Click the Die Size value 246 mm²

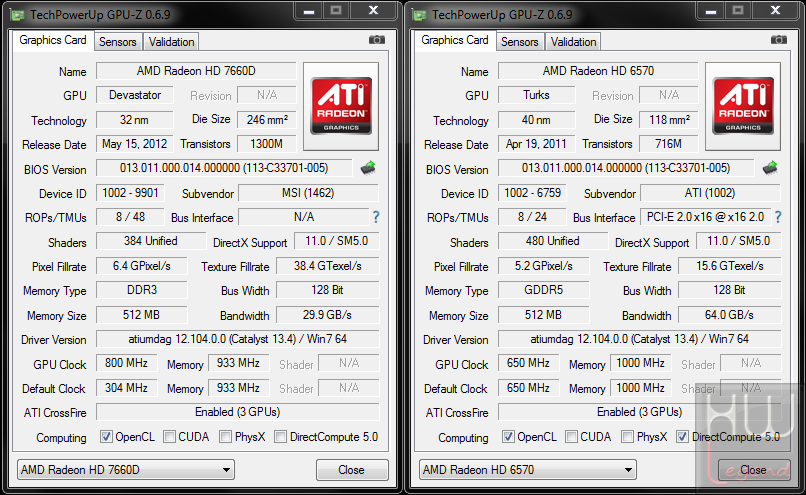(267, 120)
